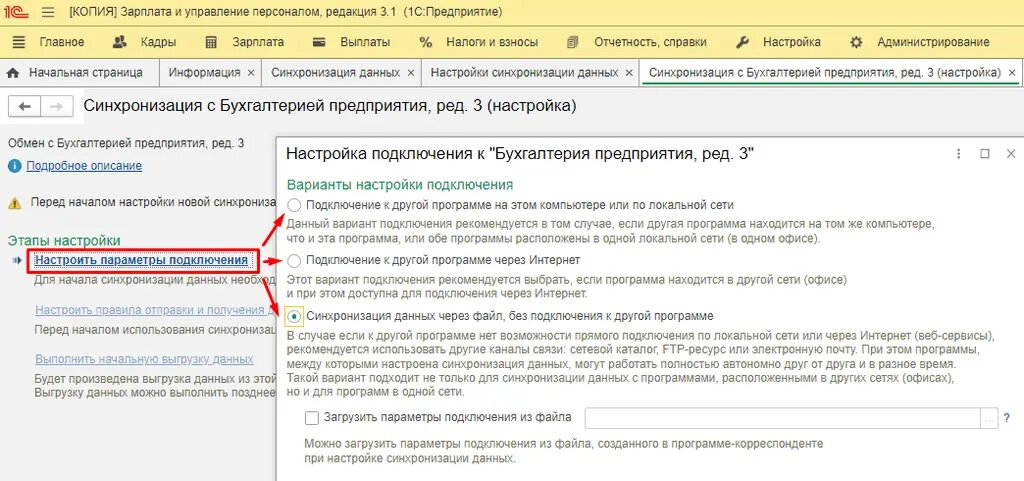Switch to the Синхронизация данных tab
This screenshot has height=481, width=1024.
(336, 73)
